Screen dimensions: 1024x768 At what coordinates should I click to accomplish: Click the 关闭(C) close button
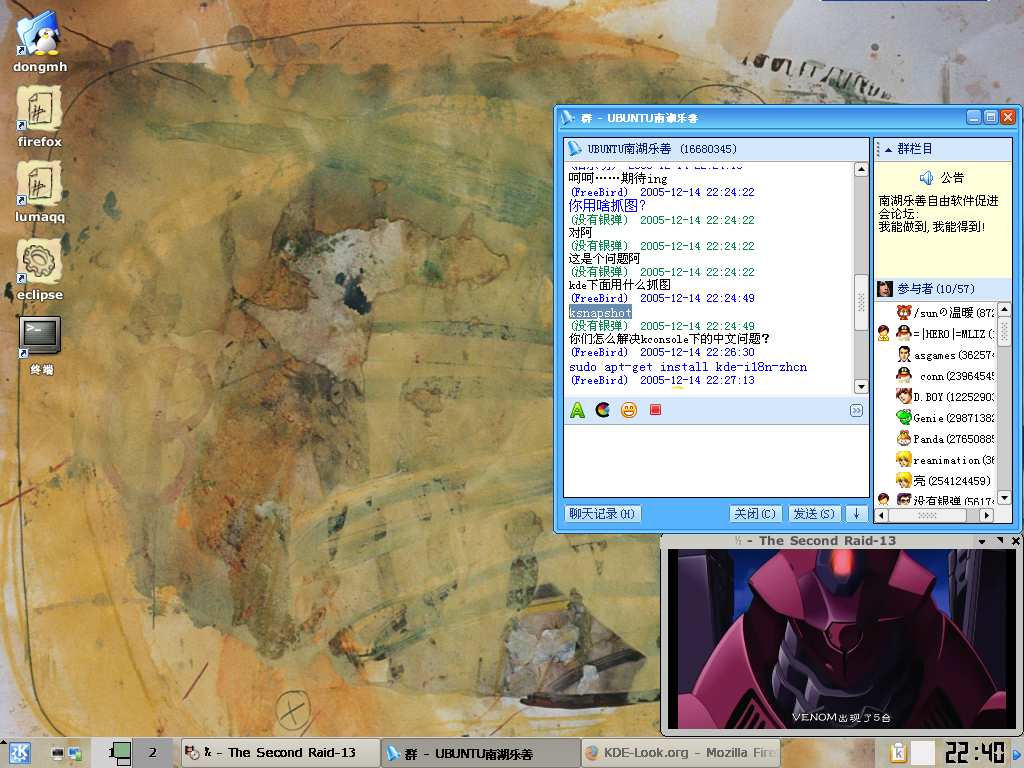[x=755, y=514]
